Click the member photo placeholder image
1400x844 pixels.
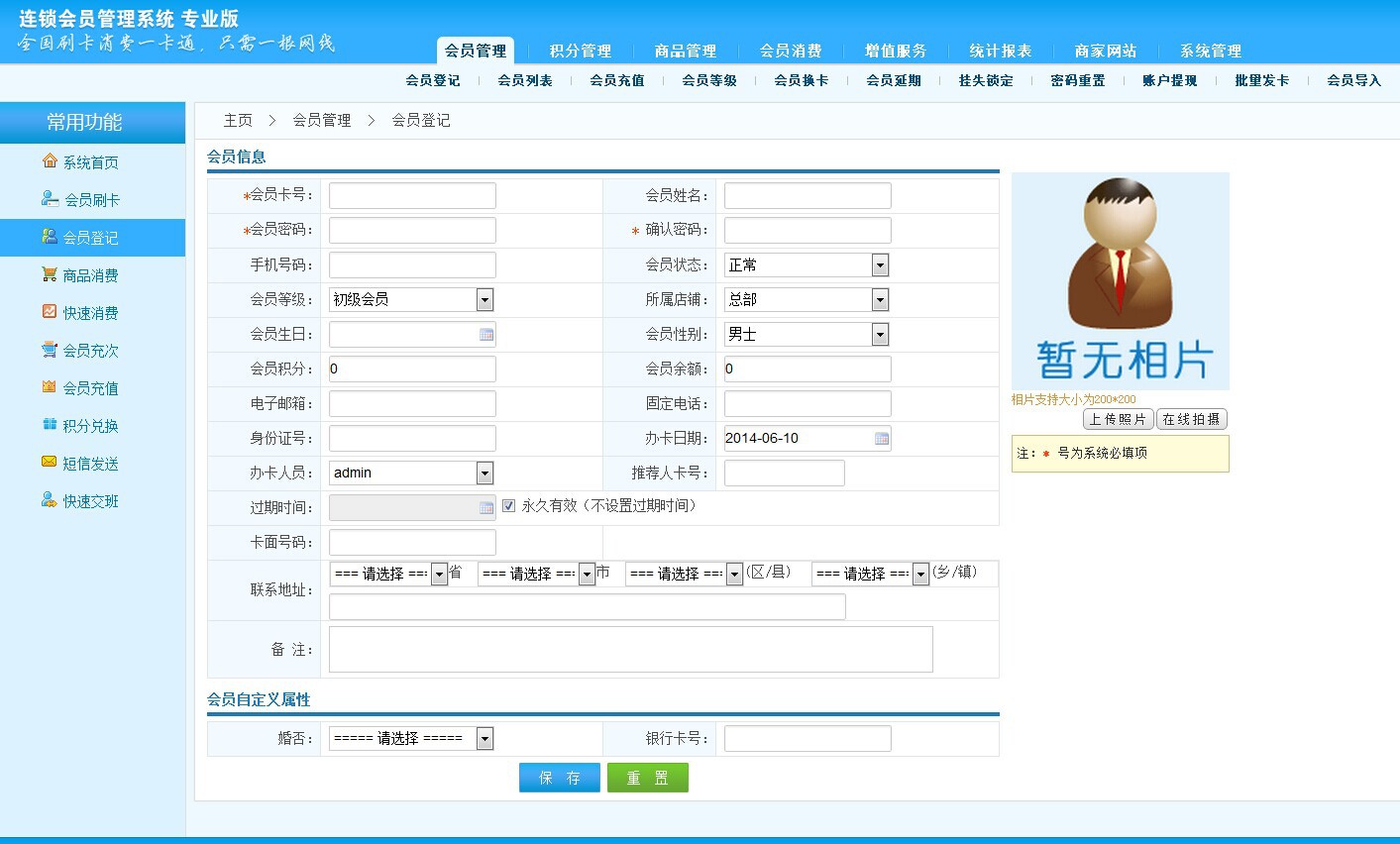(1120, 281)
